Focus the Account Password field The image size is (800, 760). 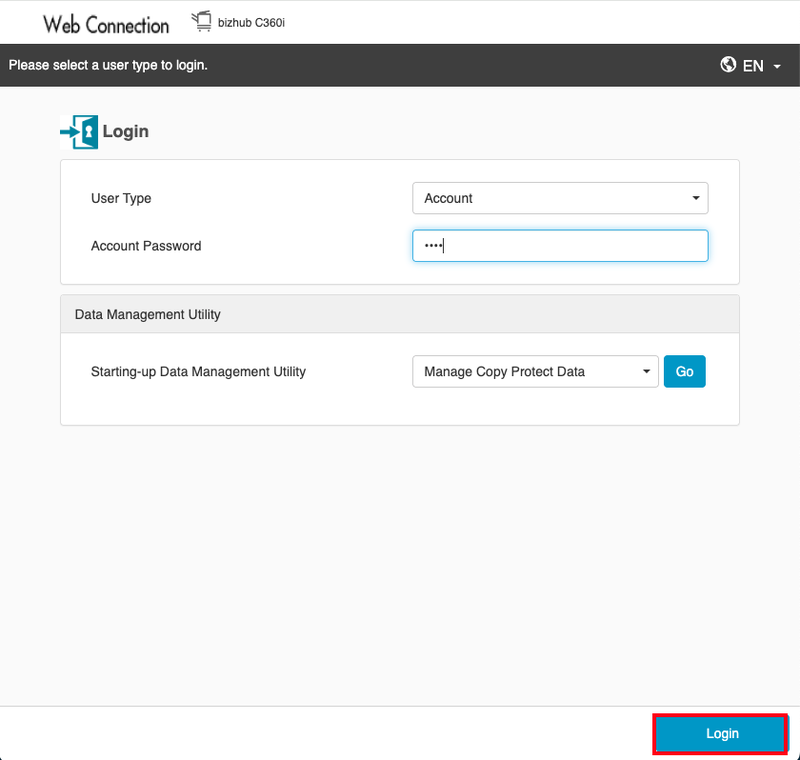560,246
